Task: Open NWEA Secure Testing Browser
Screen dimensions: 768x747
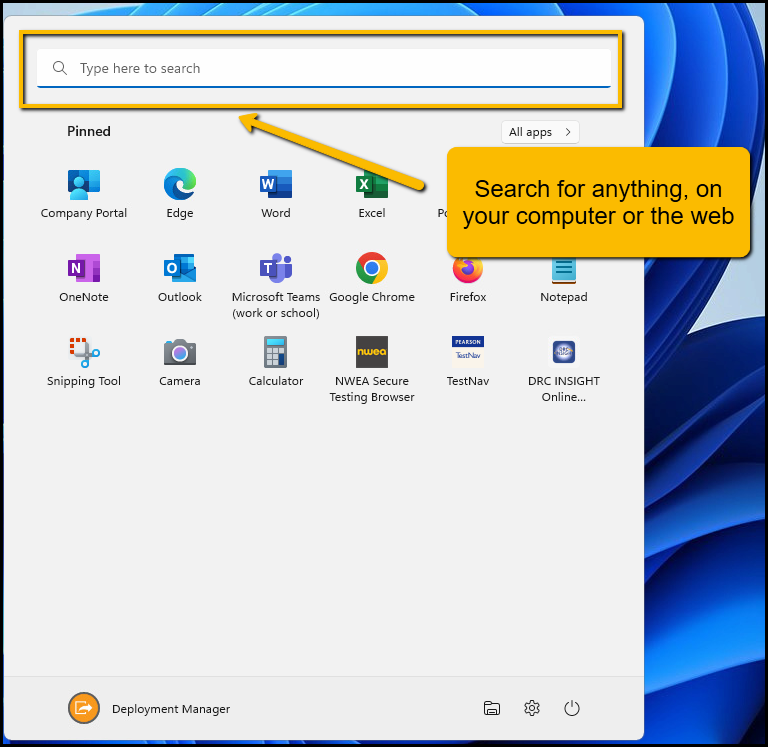Action: (x=372, y=370)
